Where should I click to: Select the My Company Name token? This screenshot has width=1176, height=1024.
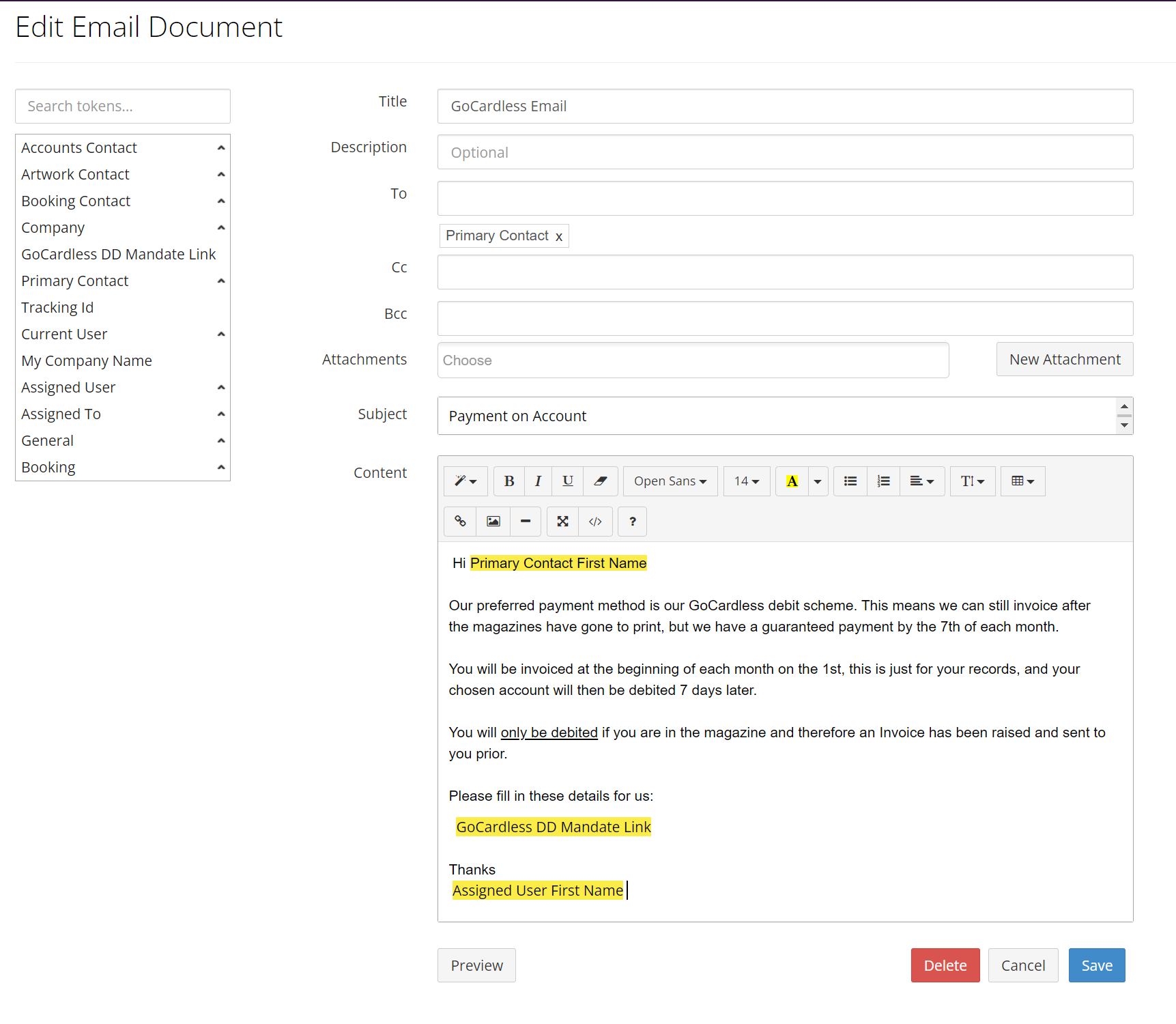(x=87, y=360)
